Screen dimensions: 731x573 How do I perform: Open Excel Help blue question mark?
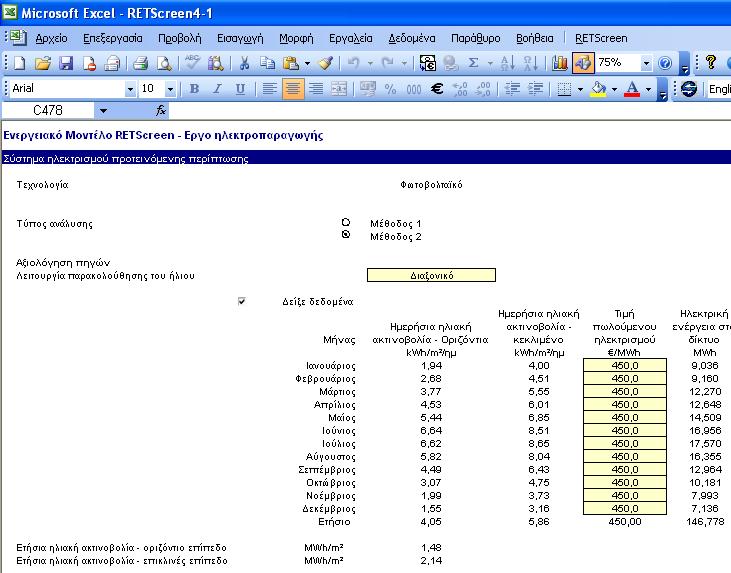(665, 63)
